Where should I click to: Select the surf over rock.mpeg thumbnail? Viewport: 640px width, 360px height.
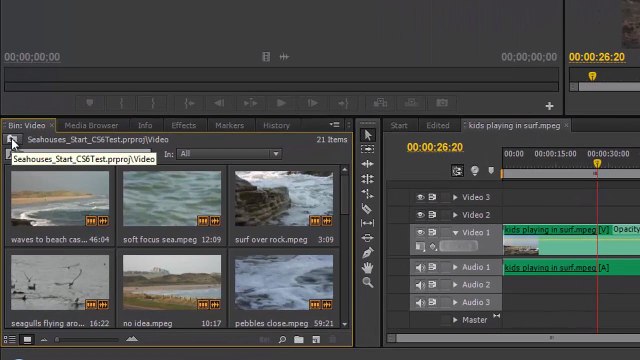pos(284,198)
